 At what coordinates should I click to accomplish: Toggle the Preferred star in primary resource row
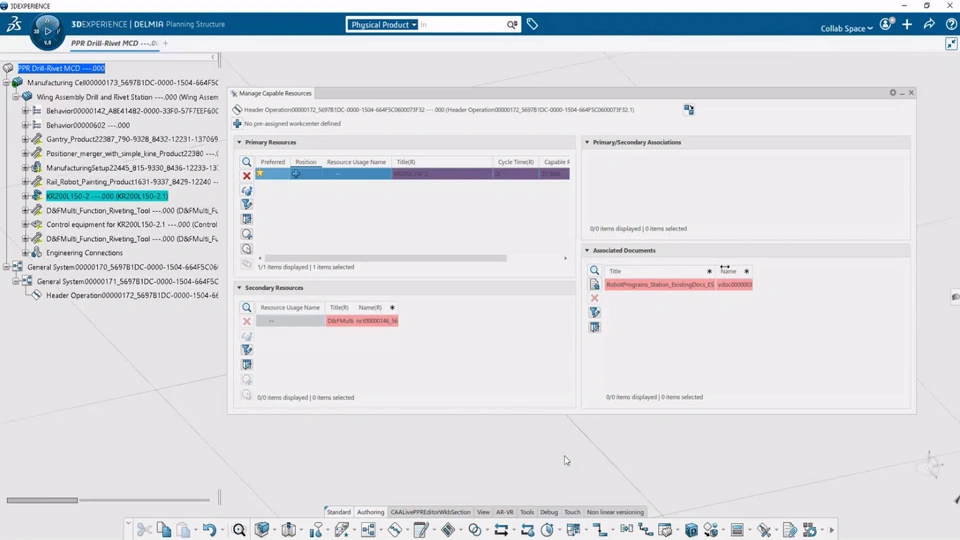[x=260, y=174]
